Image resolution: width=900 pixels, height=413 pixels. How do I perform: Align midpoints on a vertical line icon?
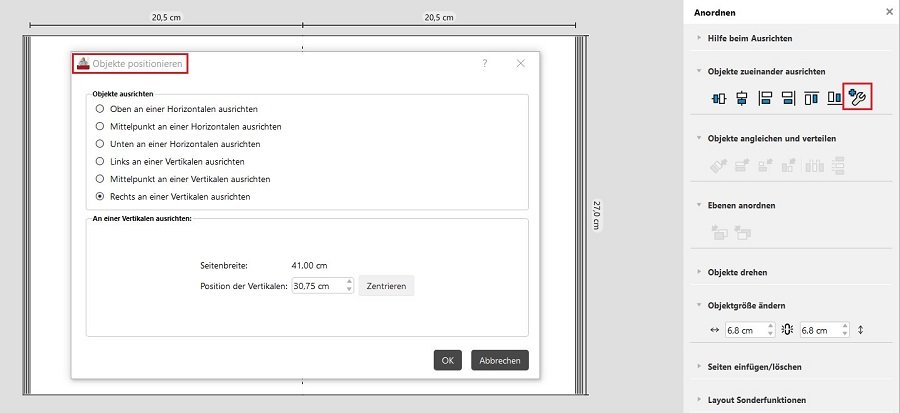click(742, 99)
